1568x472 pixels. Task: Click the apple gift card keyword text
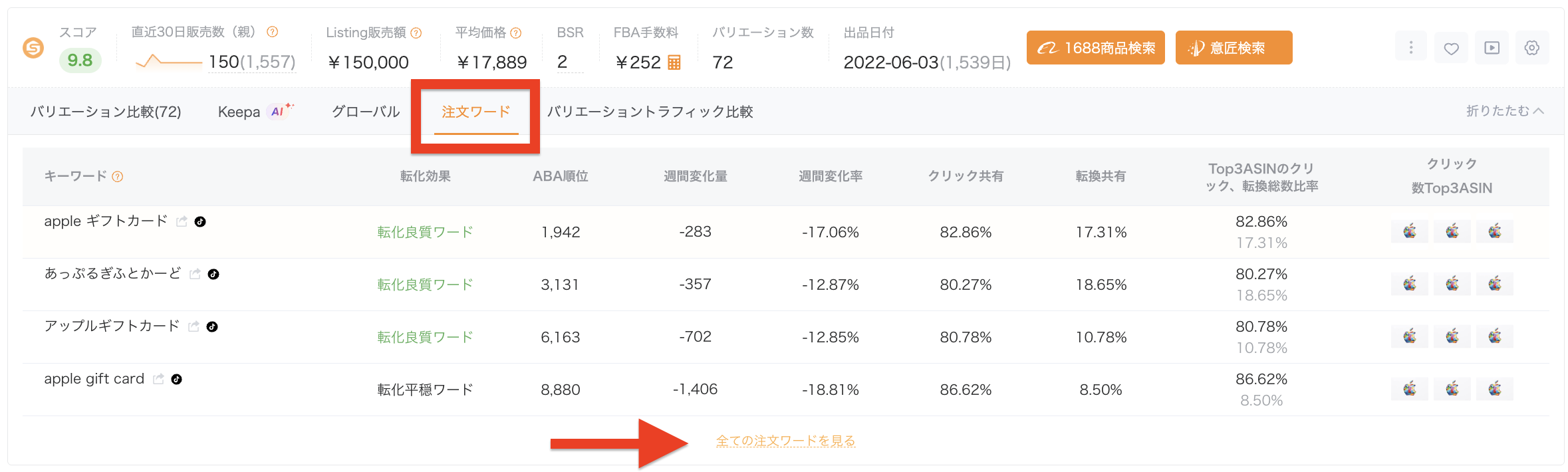(x=94, y=379)
